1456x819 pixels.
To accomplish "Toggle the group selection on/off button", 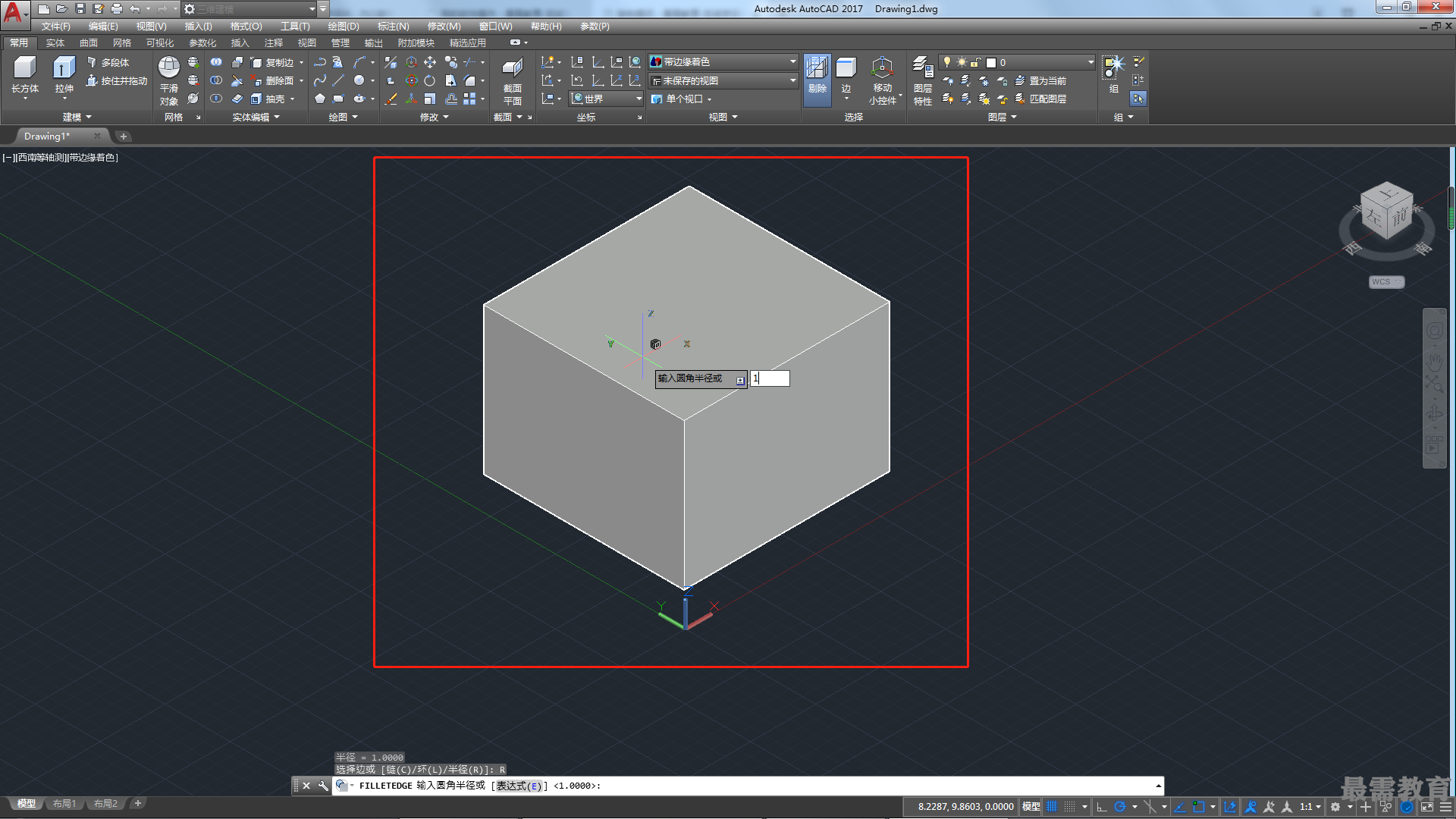I will (1138, 99).
